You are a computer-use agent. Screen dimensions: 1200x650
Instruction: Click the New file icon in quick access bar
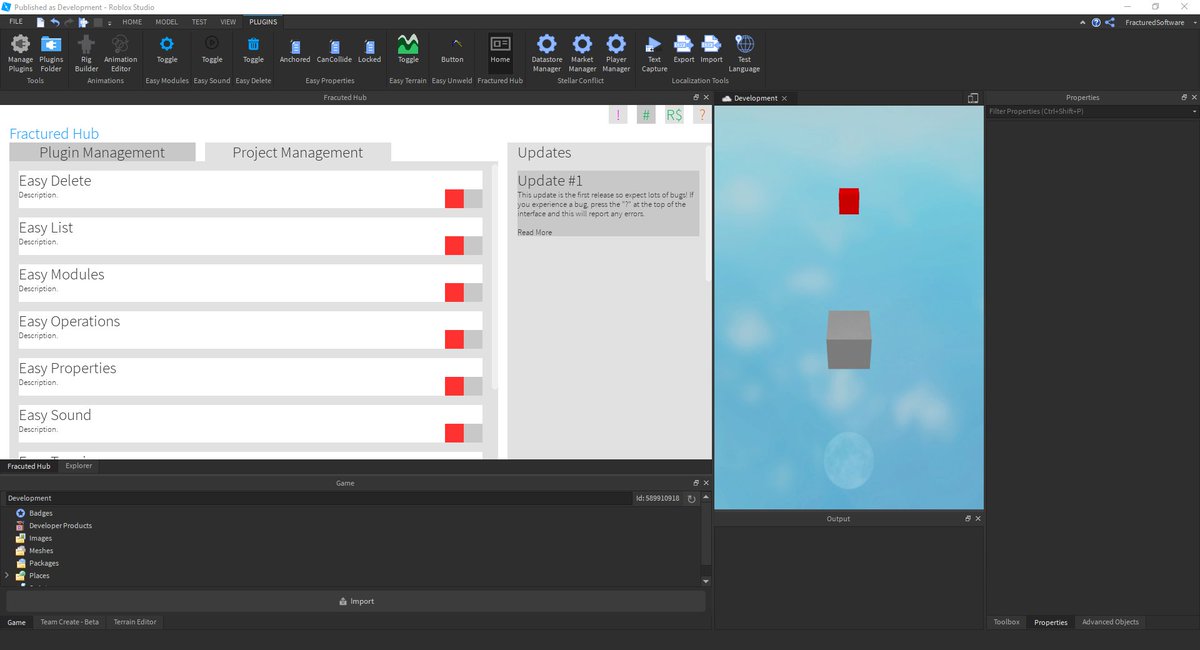(39, 21)
